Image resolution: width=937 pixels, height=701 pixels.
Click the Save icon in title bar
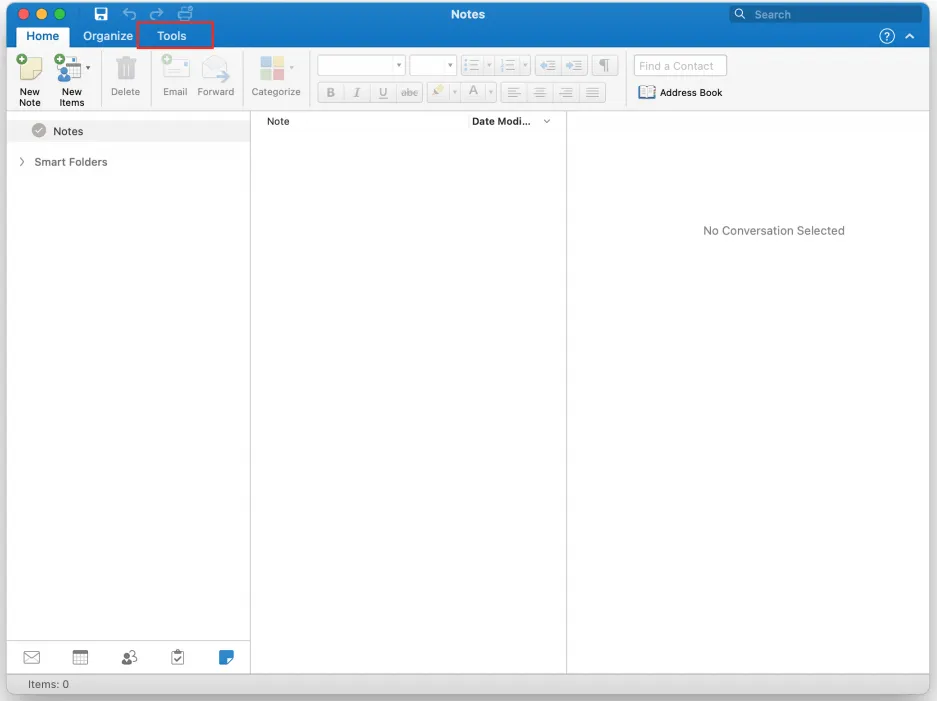coord(101,14)
